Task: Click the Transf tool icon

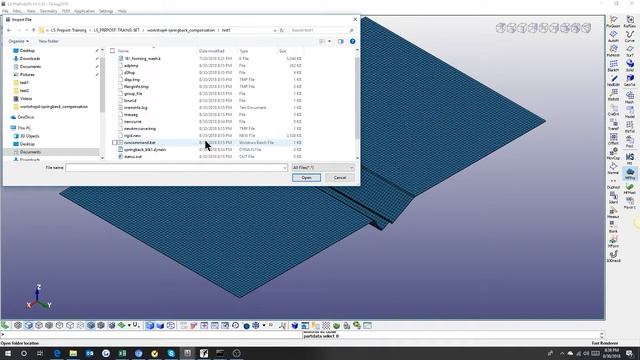Action: 613,124
